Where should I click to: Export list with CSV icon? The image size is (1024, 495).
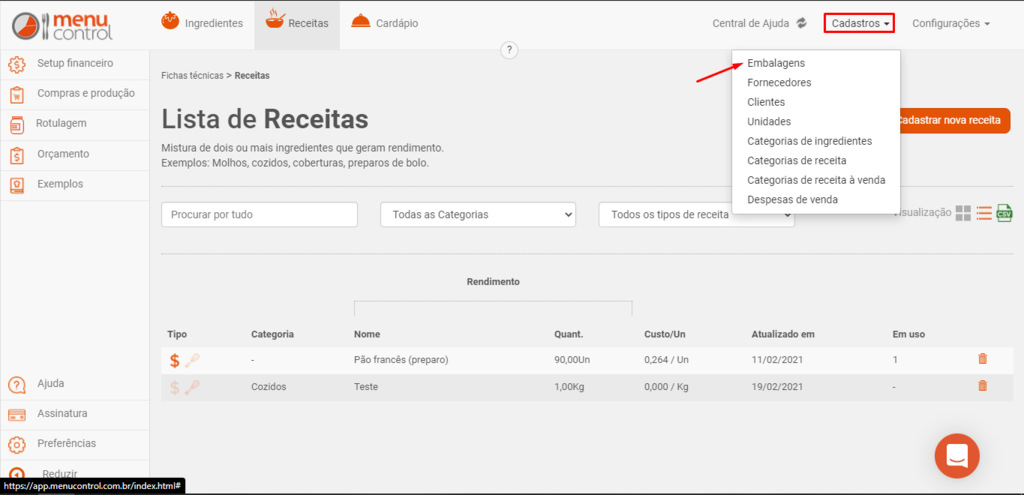click(x=1004, y=213)
